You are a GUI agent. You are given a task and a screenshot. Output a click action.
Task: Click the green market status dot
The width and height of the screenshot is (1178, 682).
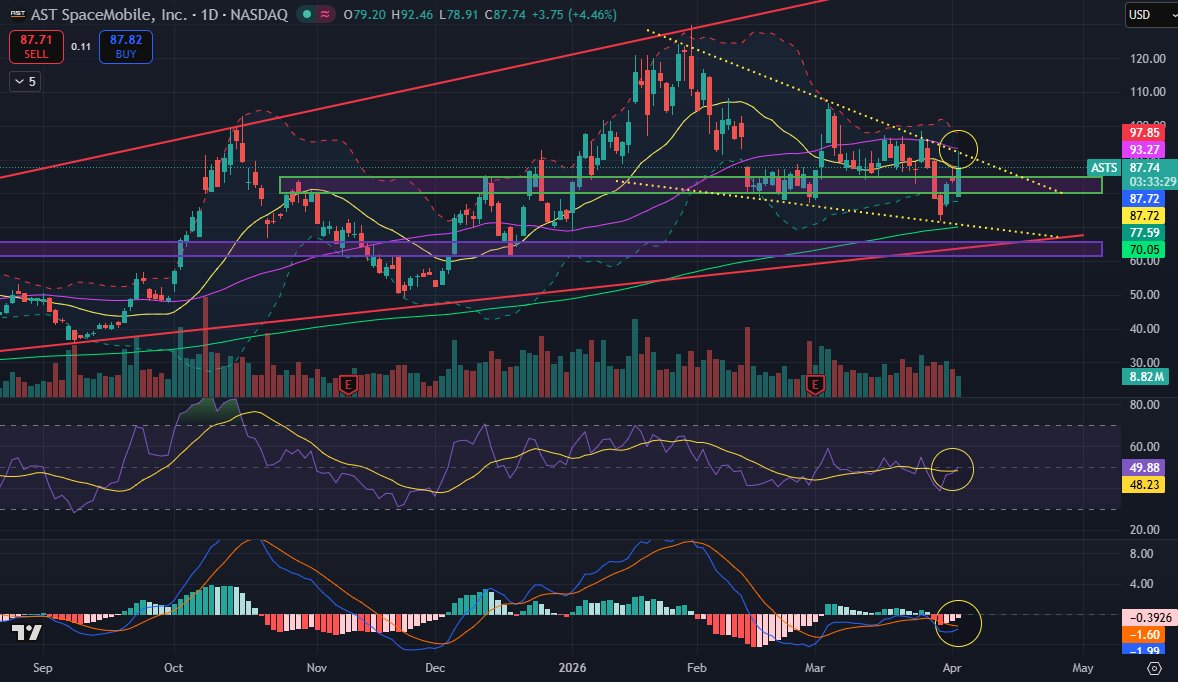tap(307, 14)
